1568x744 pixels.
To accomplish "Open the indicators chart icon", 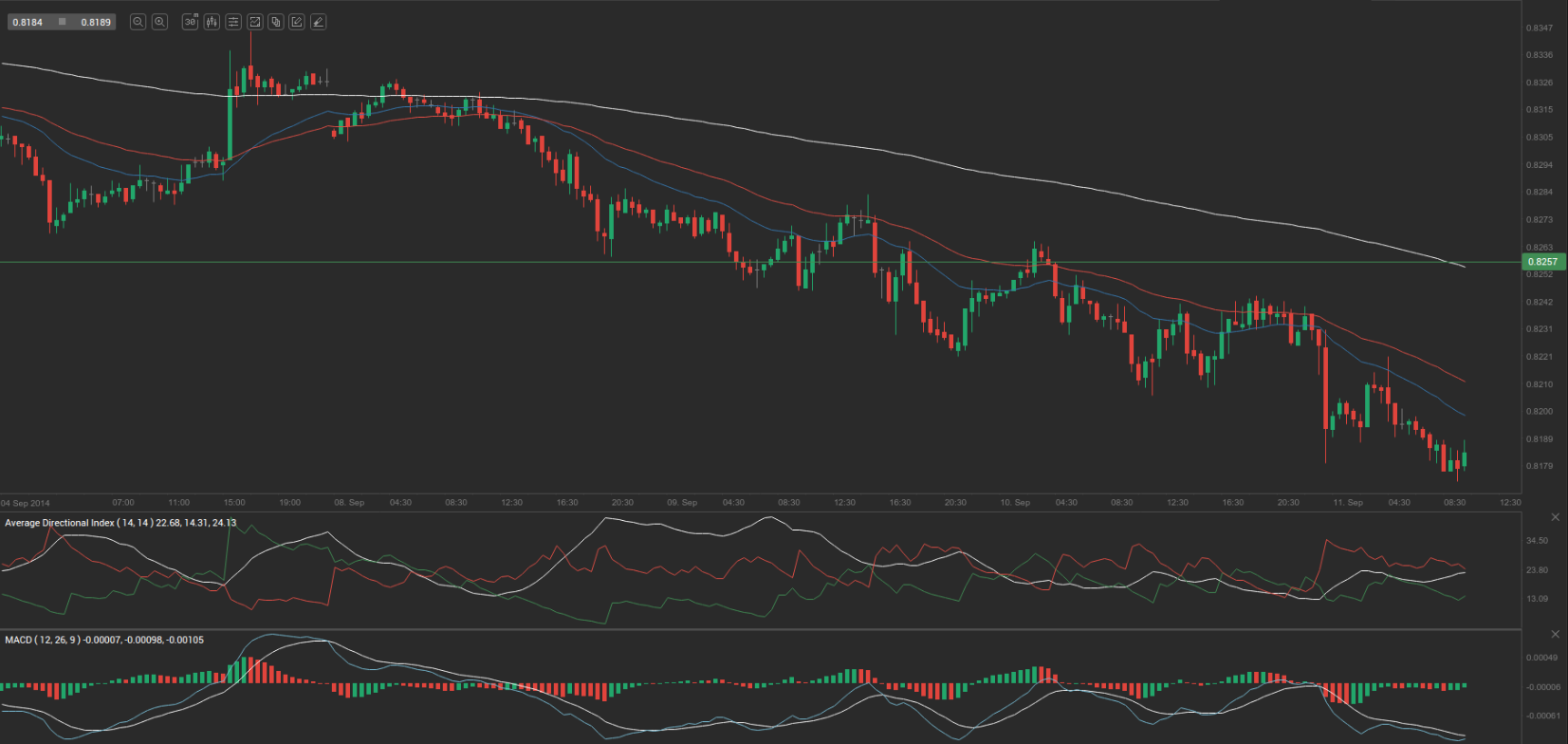I will pos(255,22).
